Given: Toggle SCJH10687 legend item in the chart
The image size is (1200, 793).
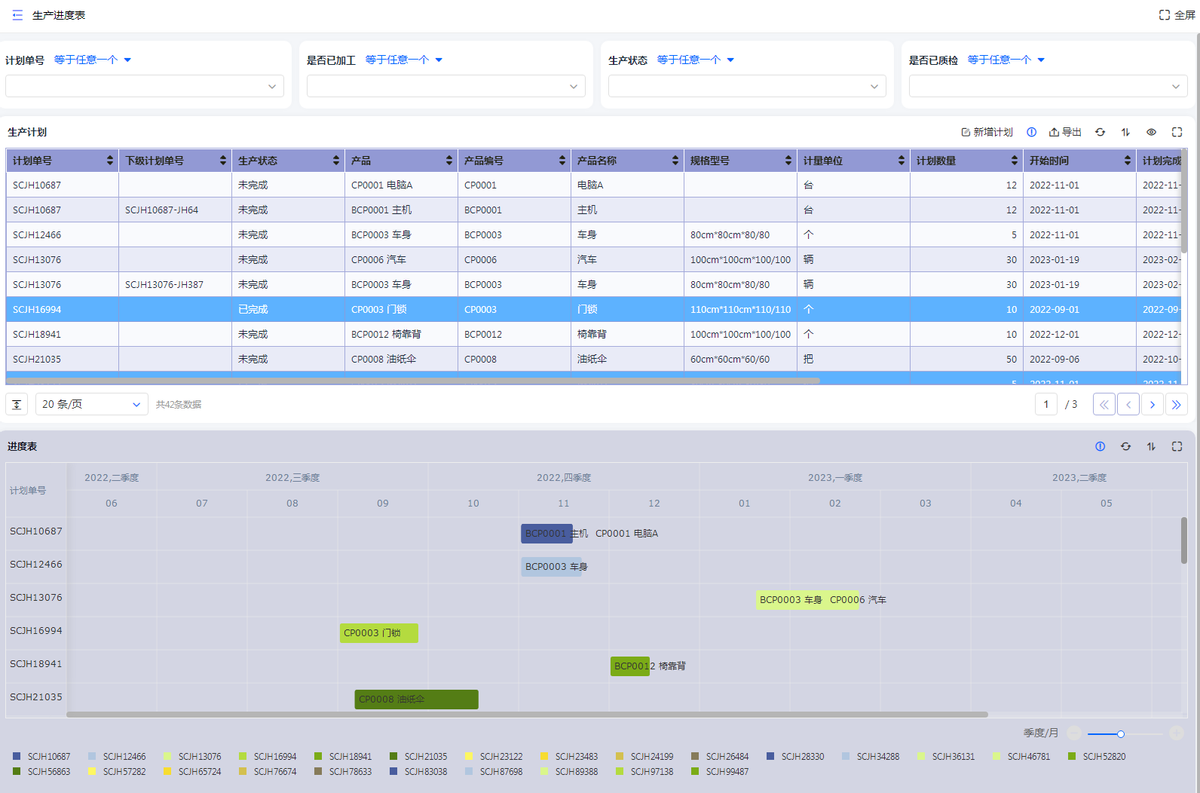Looking at the screenshot, I should tap(41, 756).
